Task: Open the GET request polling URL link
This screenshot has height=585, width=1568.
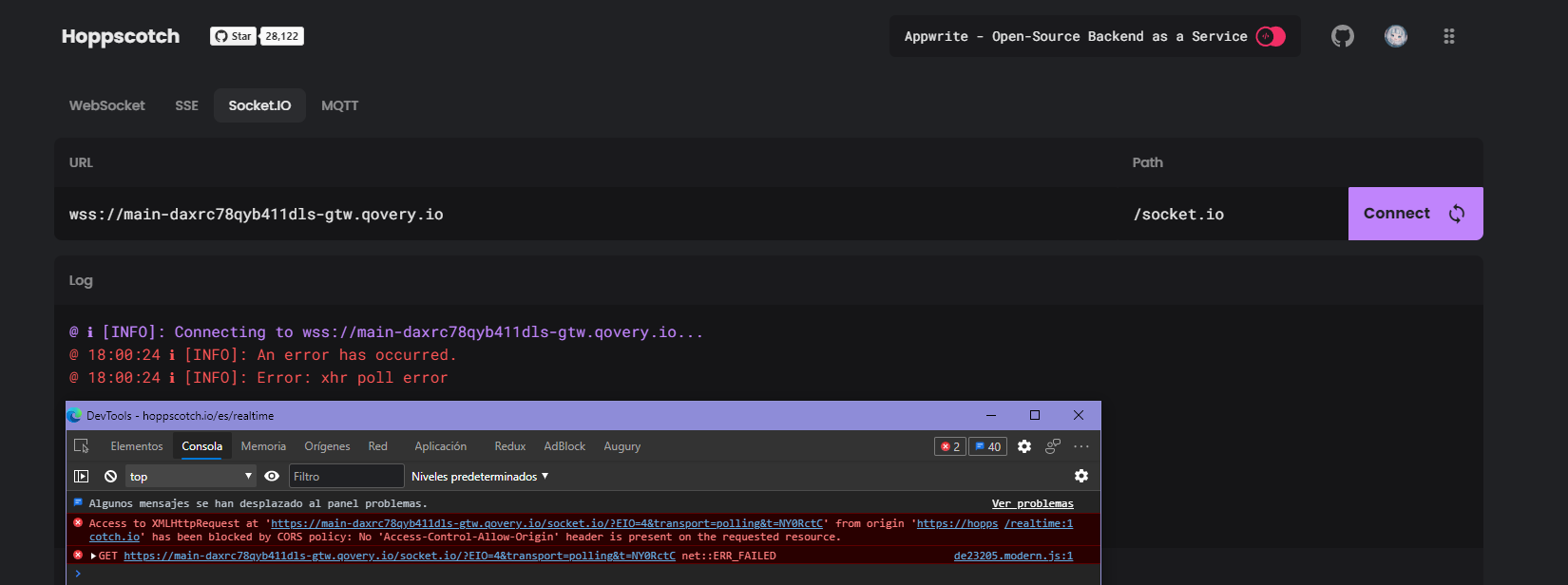Action: [399, 557]
